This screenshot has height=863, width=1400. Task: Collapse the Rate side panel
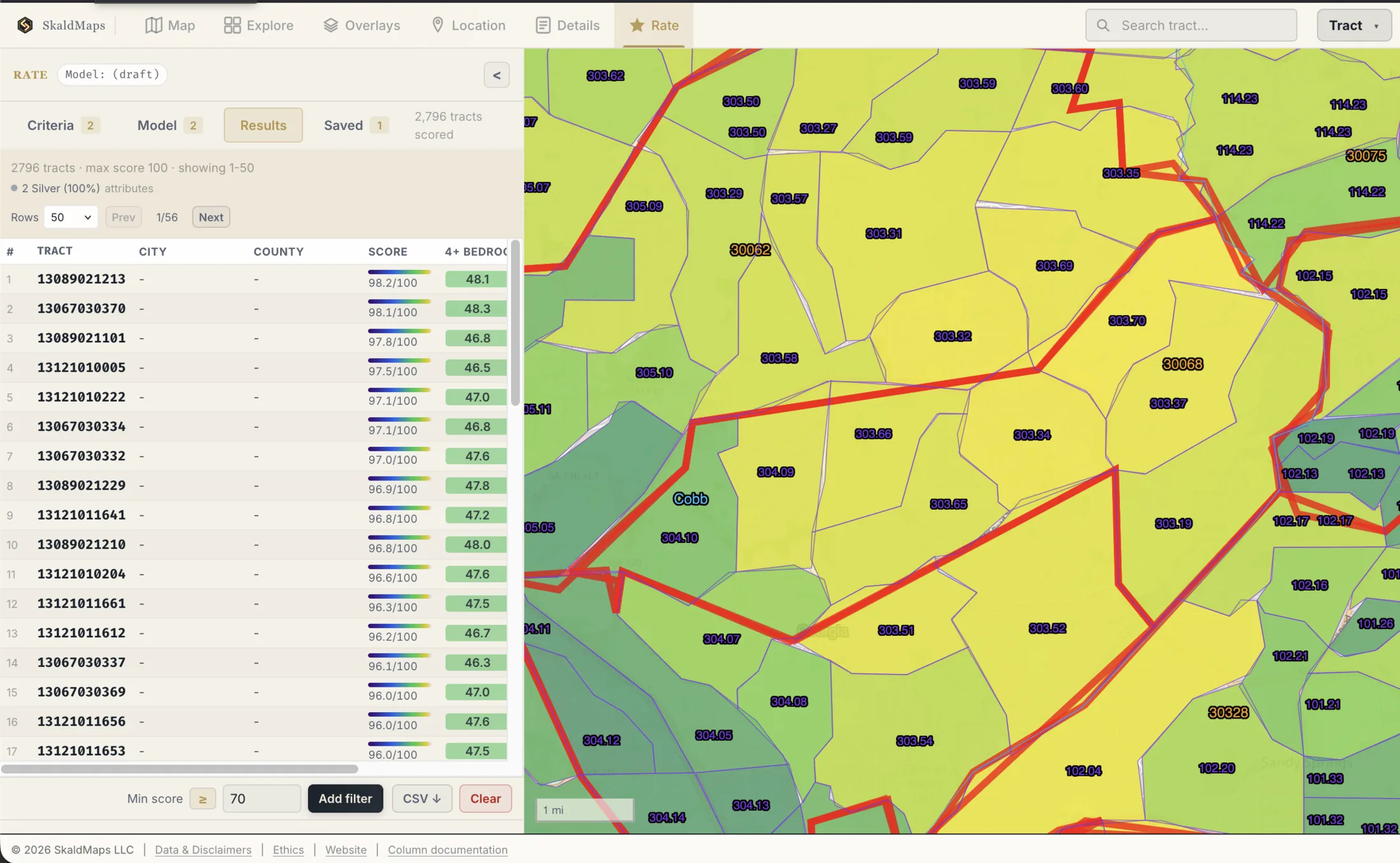tap(496, 75)
